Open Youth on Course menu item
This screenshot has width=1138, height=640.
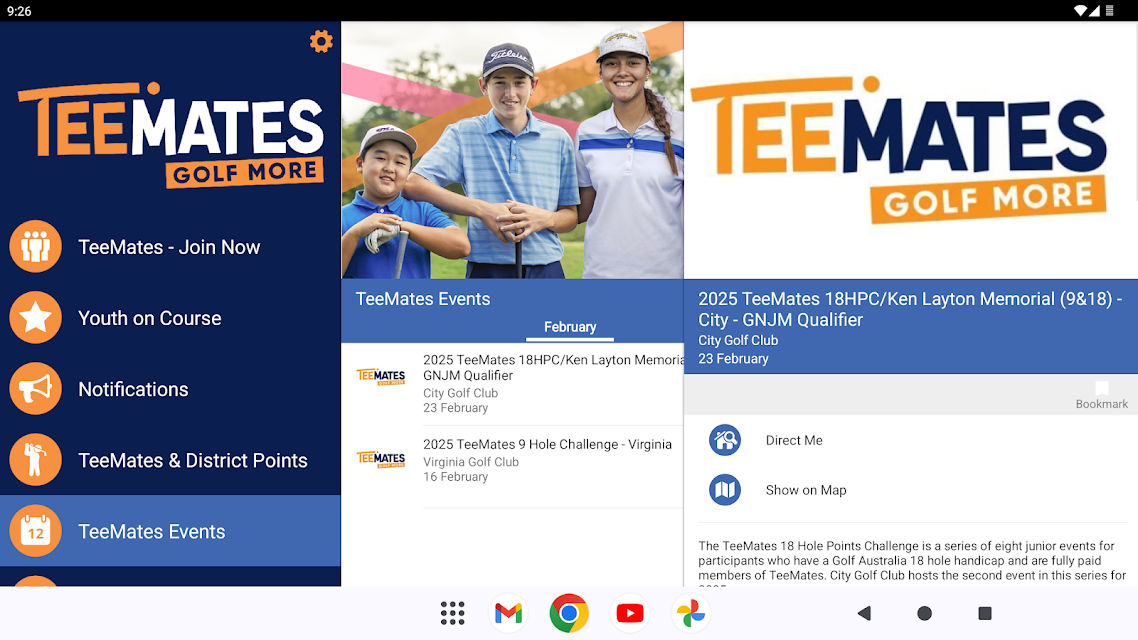pos(171,318)
